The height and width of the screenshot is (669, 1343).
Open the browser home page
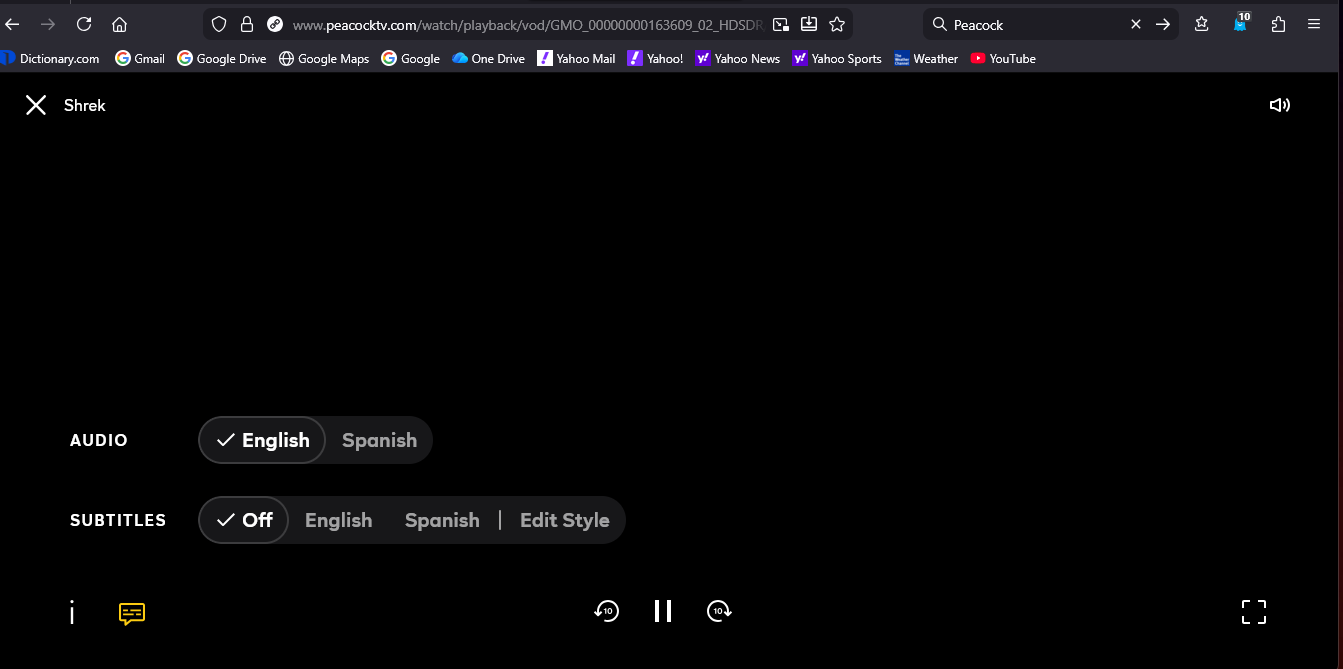(119, 24)
